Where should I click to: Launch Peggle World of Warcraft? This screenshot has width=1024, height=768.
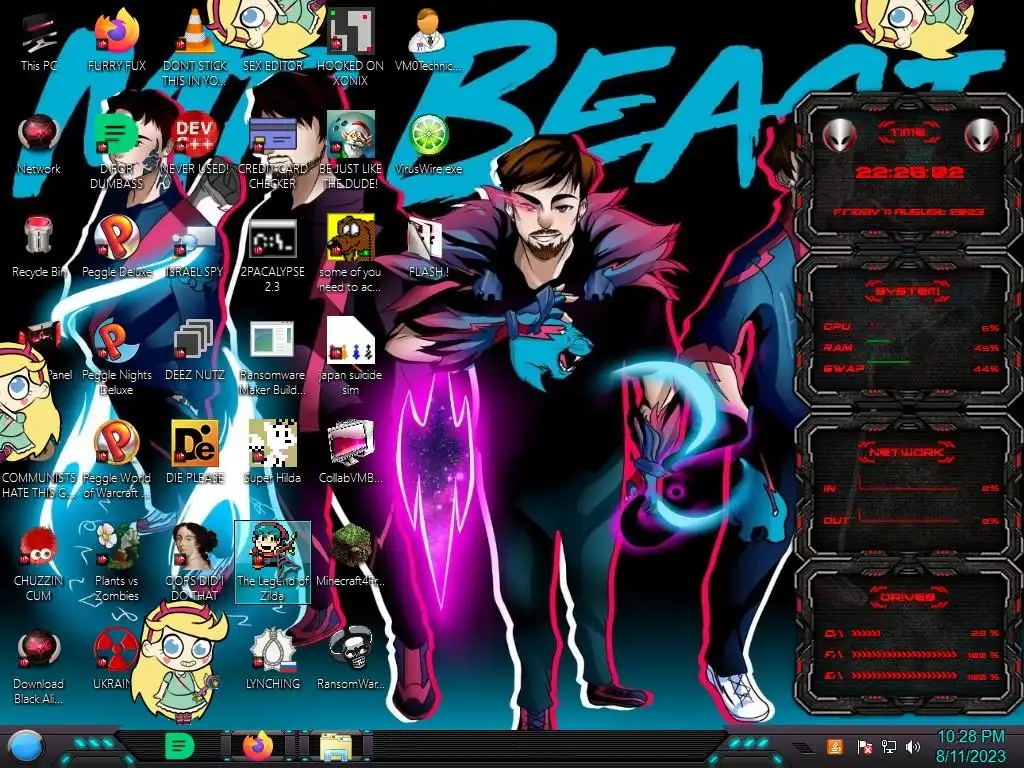coord(116,460)
